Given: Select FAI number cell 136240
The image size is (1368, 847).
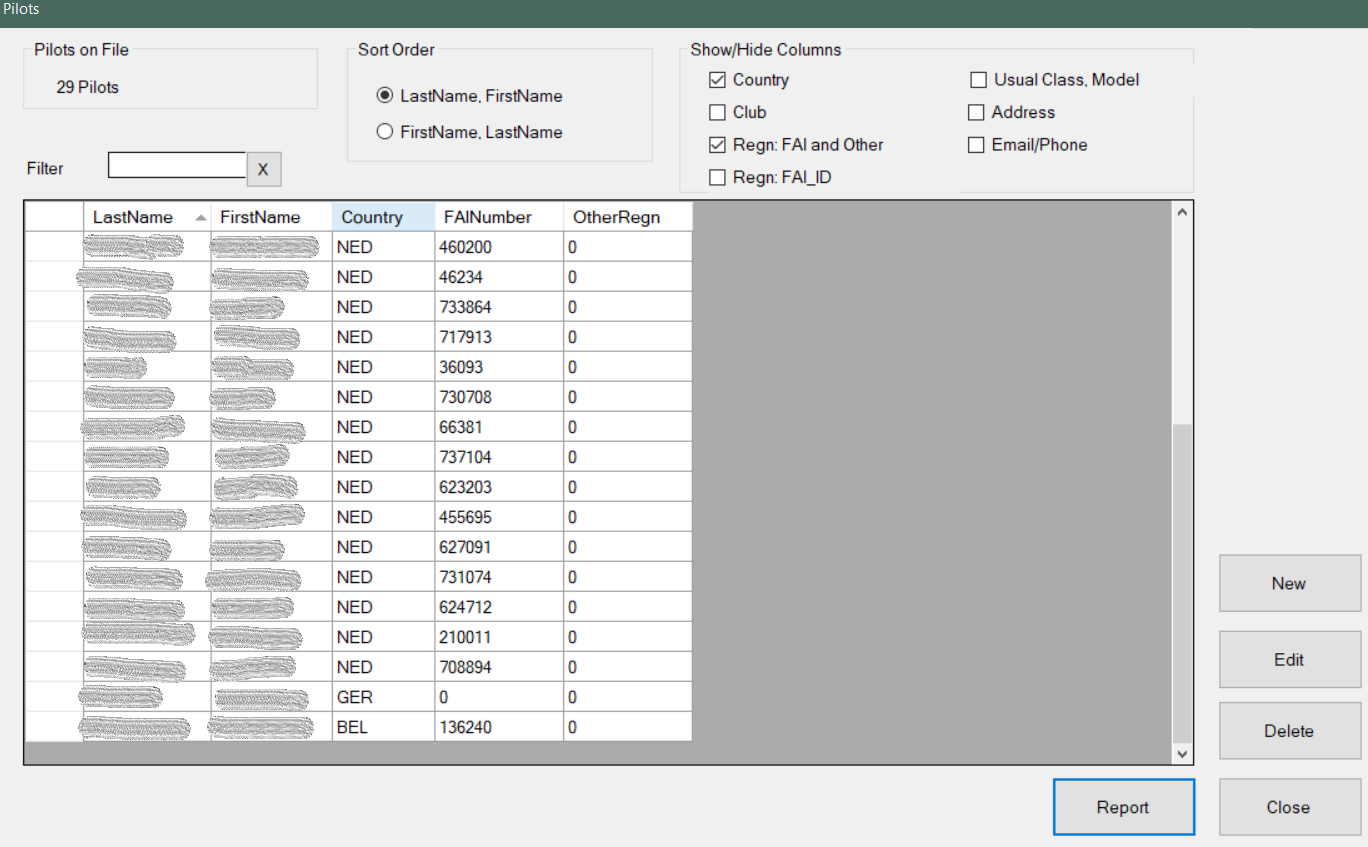Looking at the screenshot, I should 499,727.
